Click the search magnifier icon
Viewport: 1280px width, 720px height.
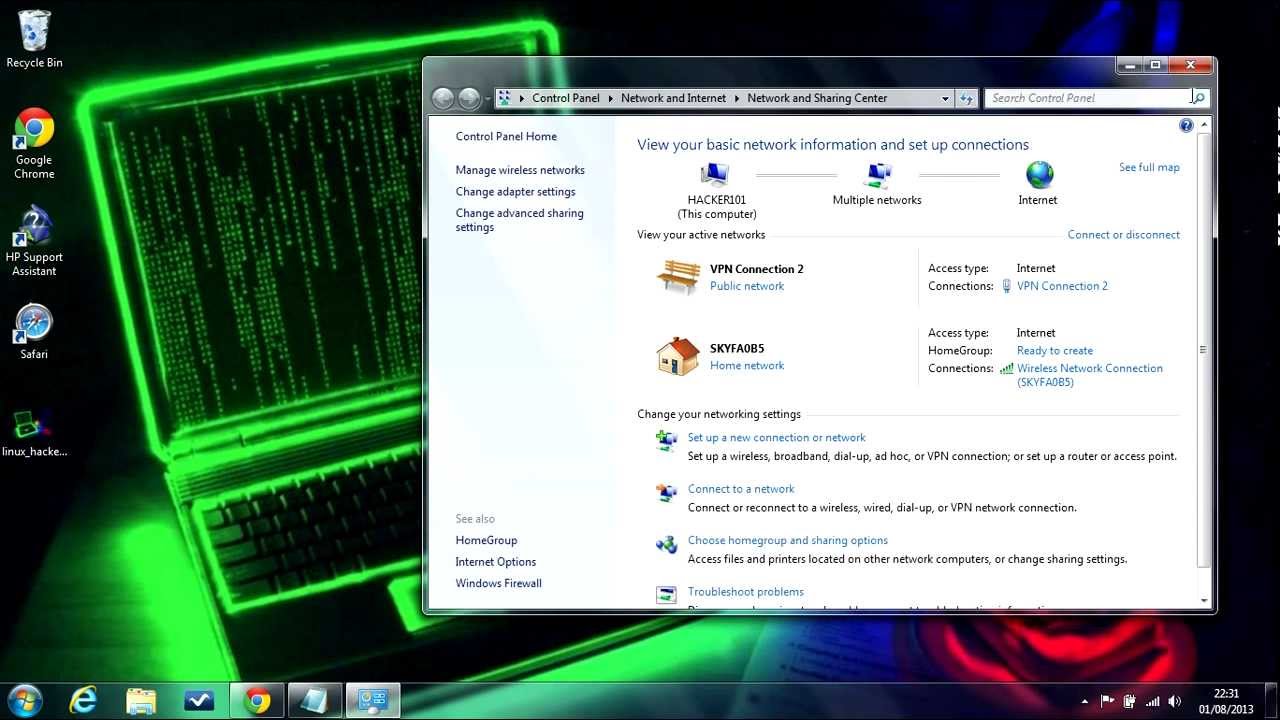click(1198, 97)
